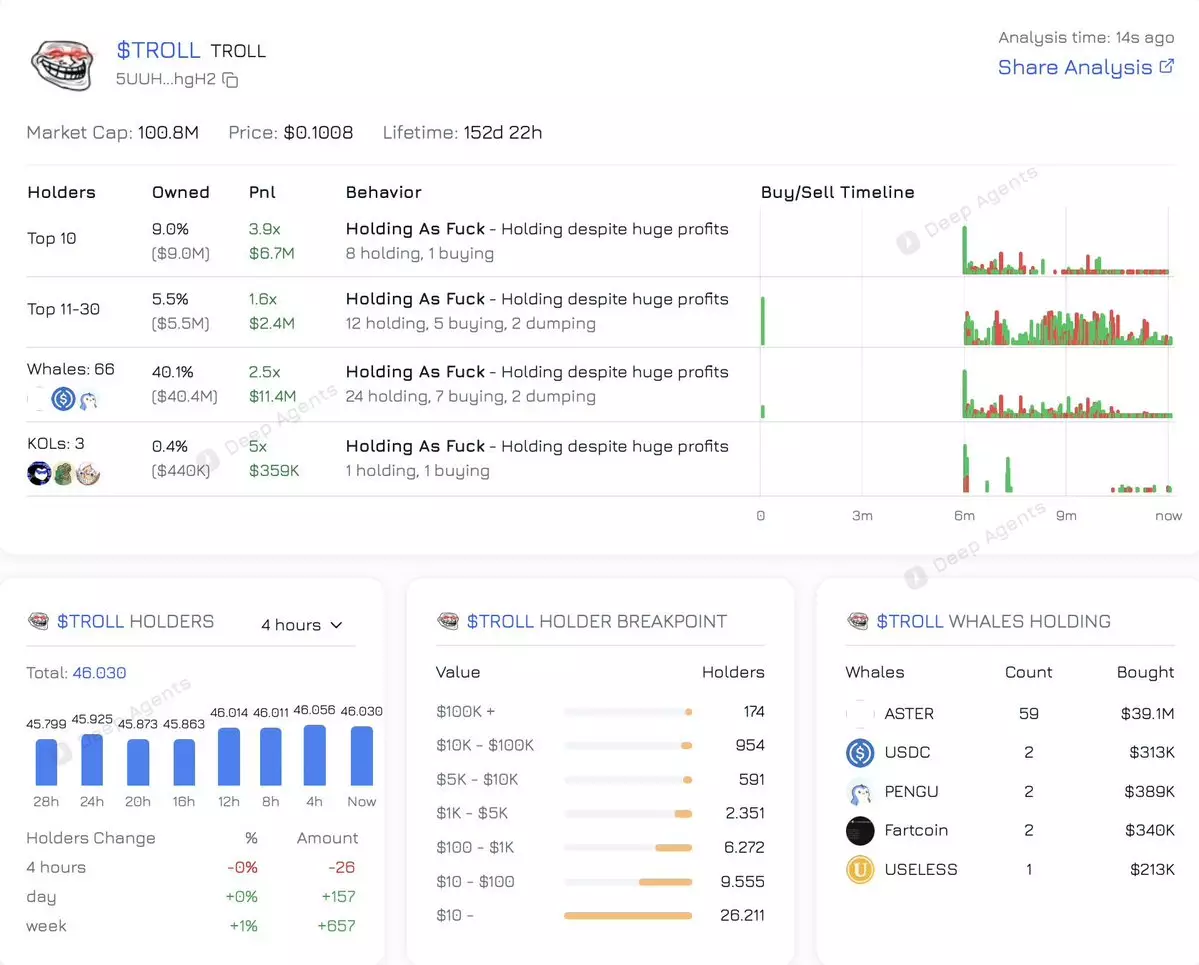Click the ASTER token icon
The image size is (1199, 965).
pos(860,713)
